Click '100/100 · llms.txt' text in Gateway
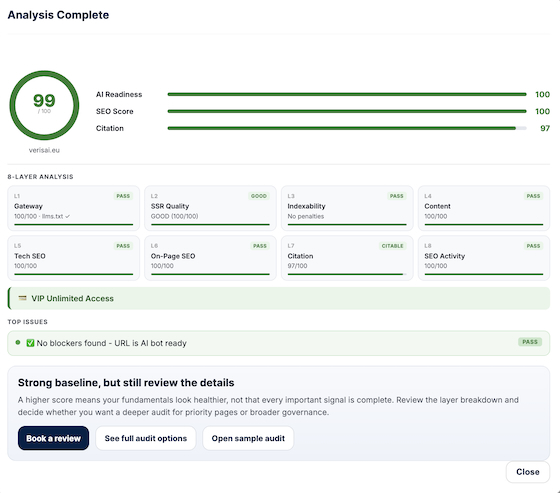 (42, 216)
